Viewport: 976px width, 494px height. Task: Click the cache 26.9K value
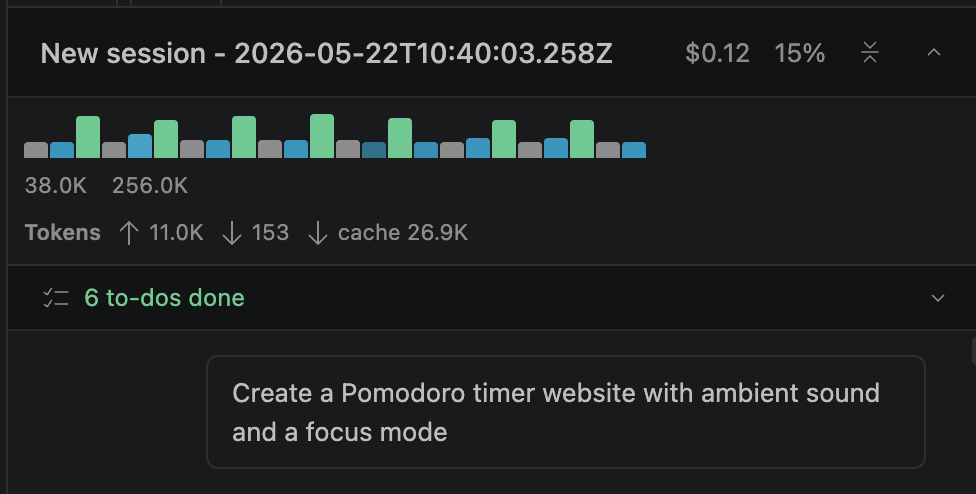click(x=403, y=233)
